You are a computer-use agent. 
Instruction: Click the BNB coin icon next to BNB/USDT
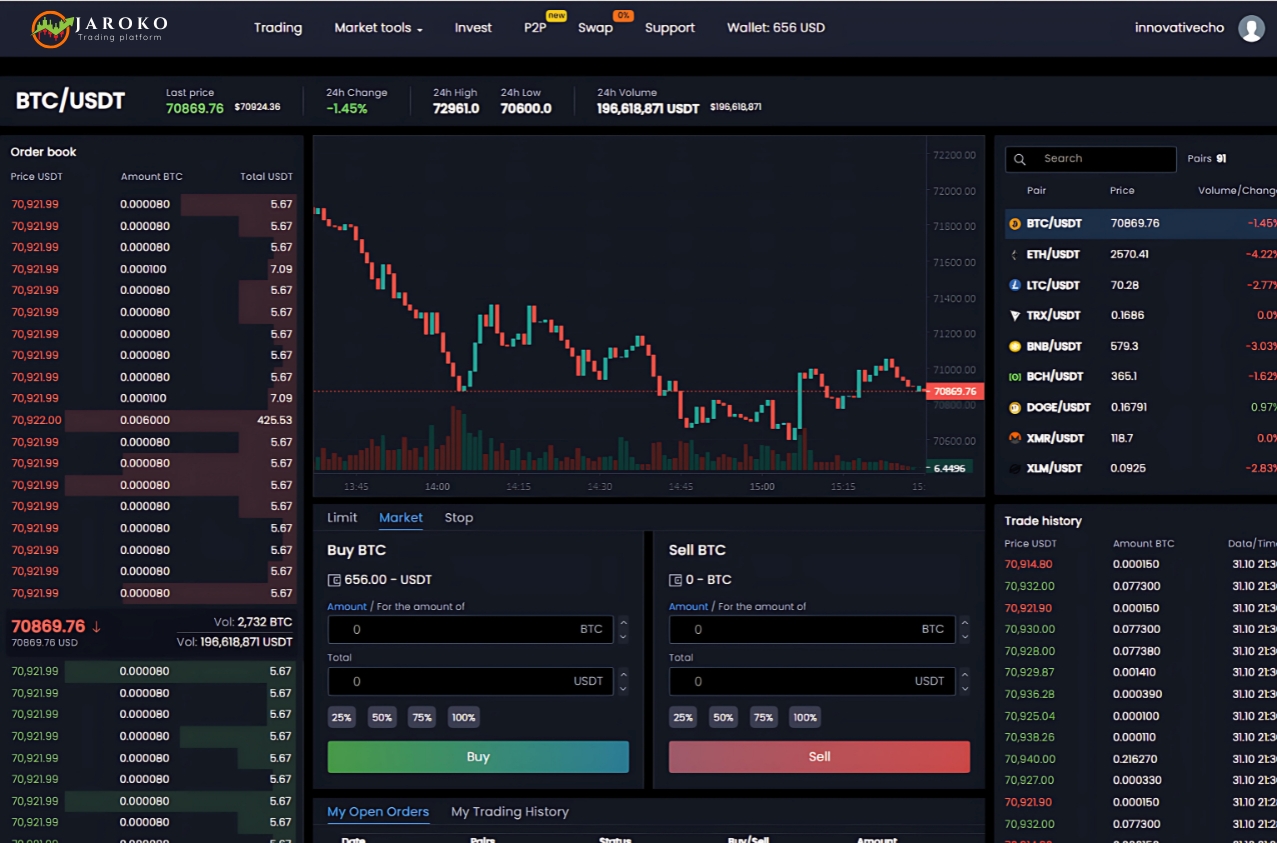tap(1014, 347)
